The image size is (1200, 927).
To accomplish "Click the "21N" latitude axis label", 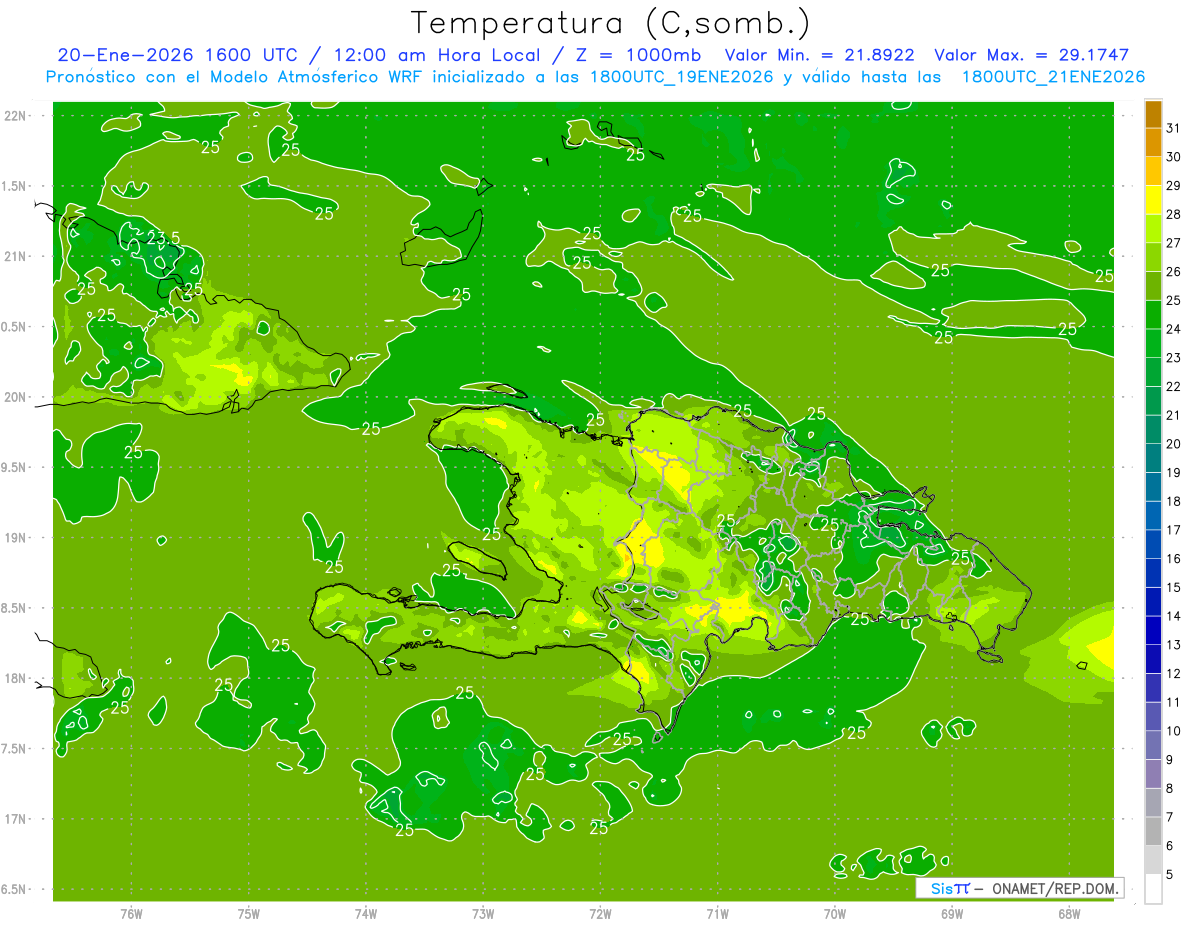I will (14, 256).
